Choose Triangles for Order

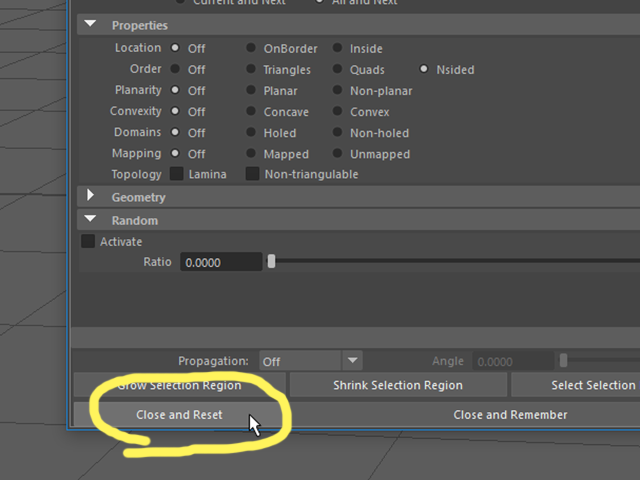coord(251,69)
